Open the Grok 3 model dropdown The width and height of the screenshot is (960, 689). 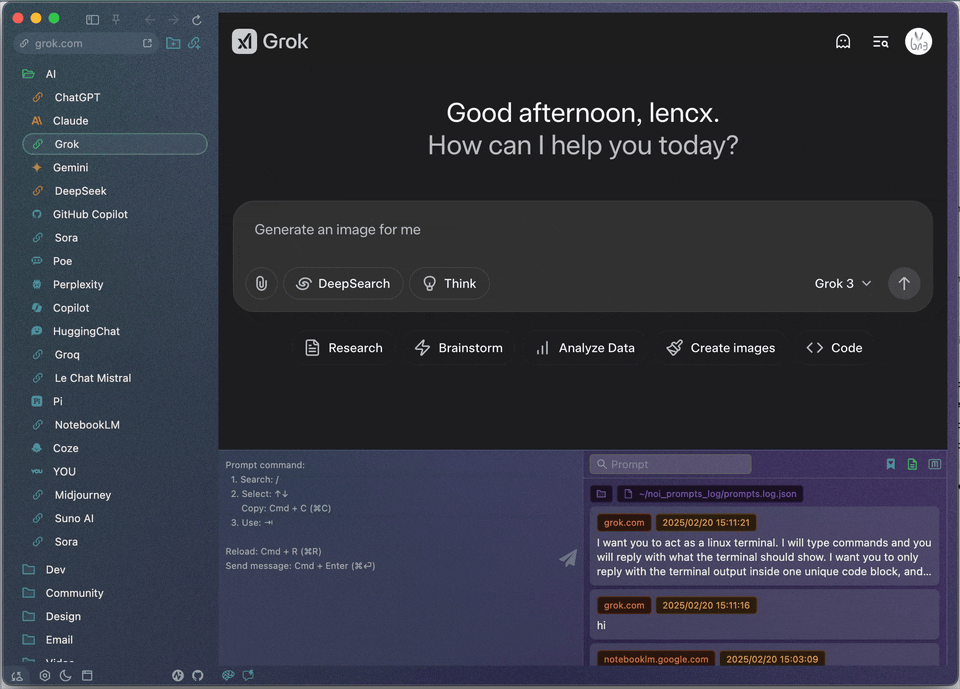point(842,284)
